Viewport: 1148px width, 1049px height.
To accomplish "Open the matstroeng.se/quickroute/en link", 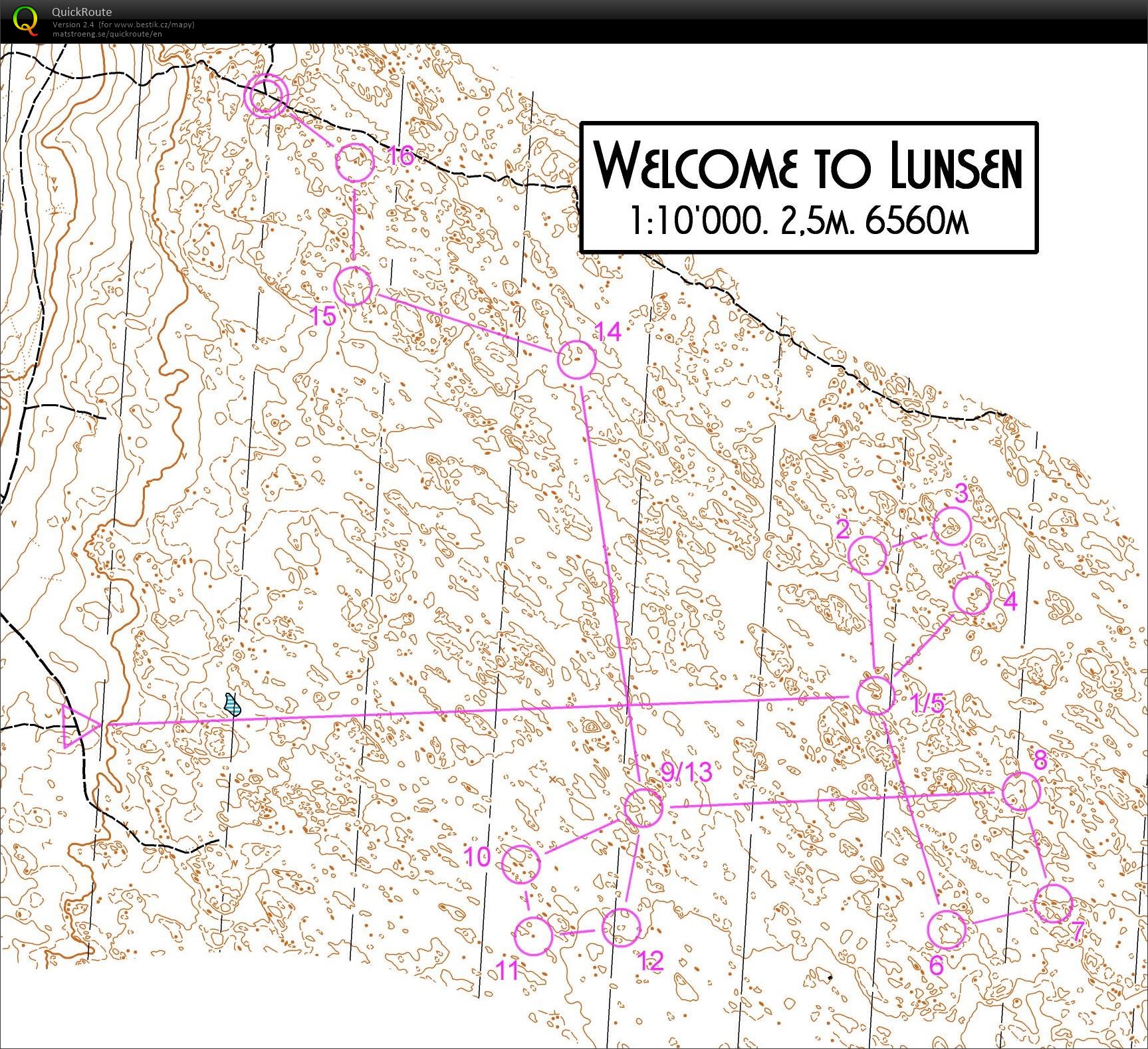I will 107,33.
